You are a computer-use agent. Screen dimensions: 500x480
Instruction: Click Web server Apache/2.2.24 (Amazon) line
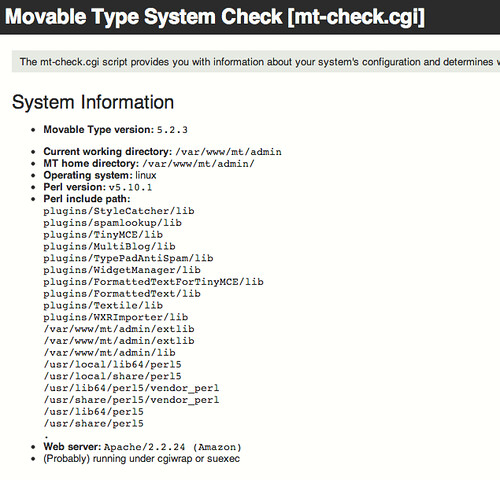click(x=142, y=447)
